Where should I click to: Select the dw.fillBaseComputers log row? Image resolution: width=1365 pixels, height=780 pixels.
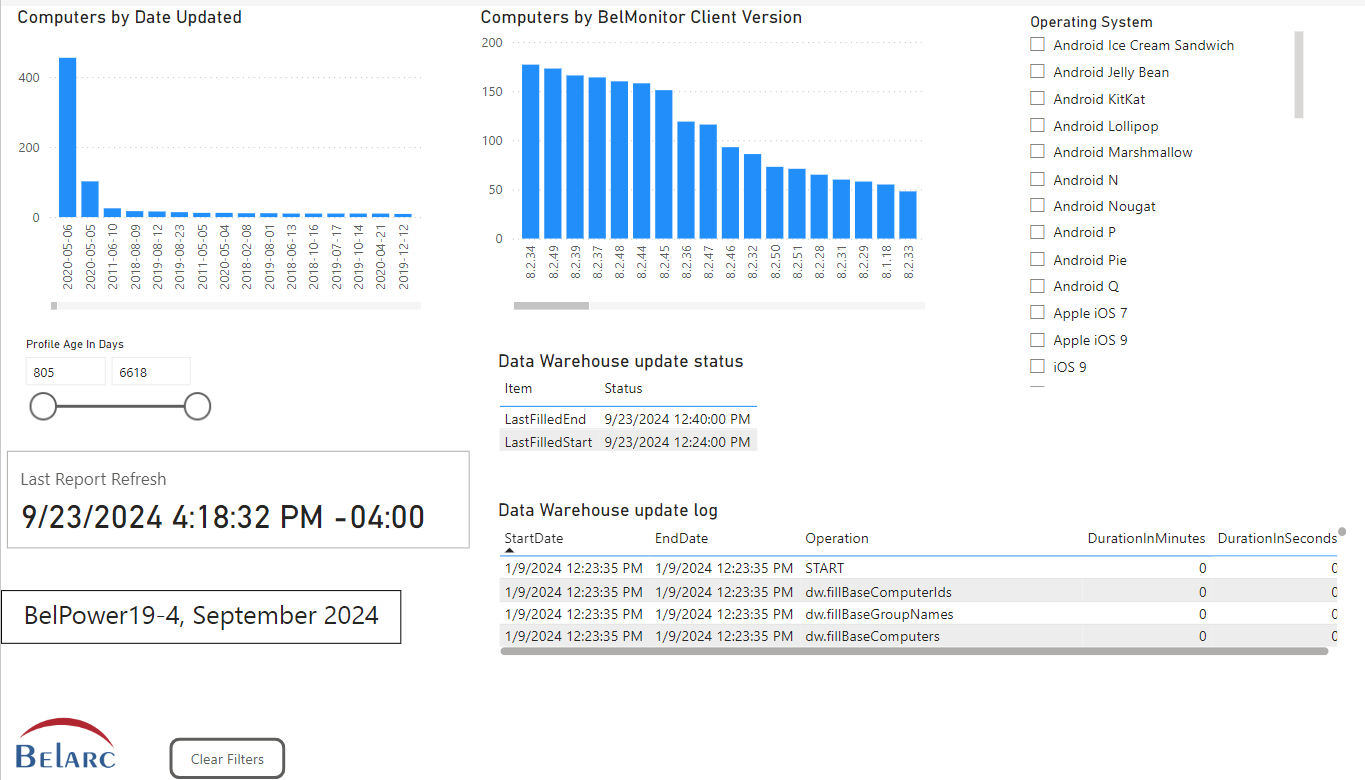pos(872,636)
